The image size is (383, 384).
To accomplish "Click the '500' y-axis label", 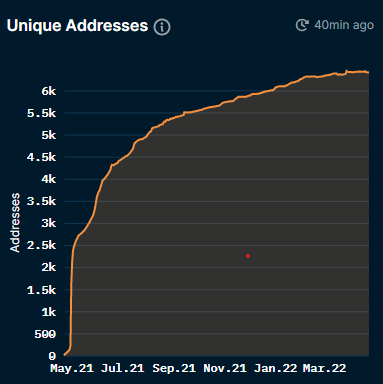I will 45,334.
